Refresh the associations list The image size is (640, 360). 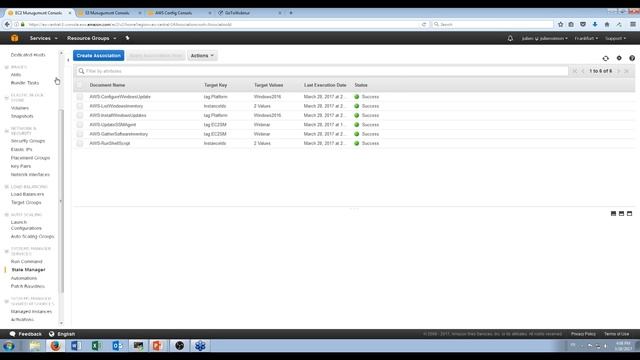point(606,58)
